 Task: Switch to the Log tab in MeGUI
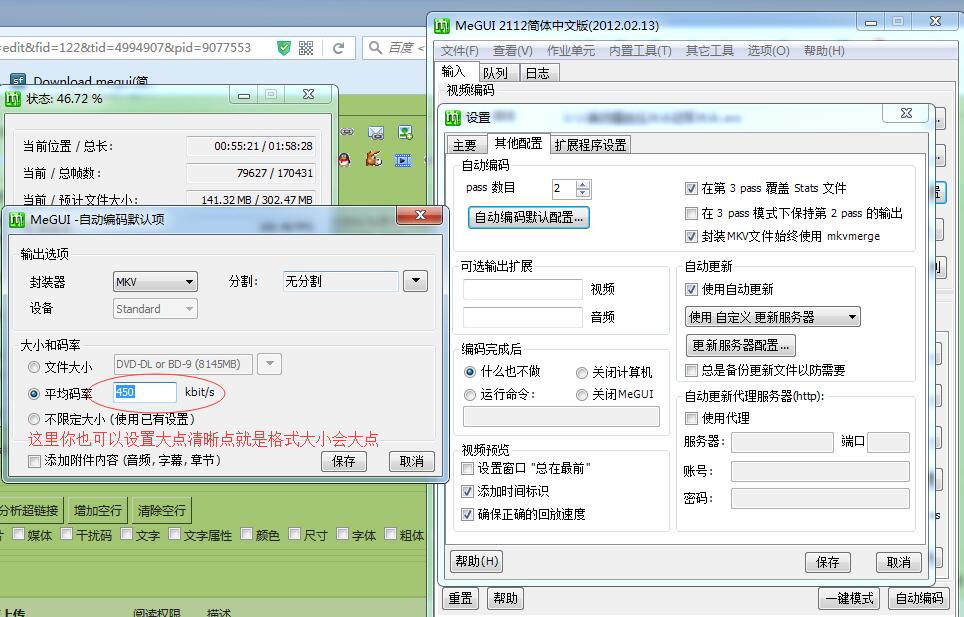pyautogui.click(x=538, y=73)
